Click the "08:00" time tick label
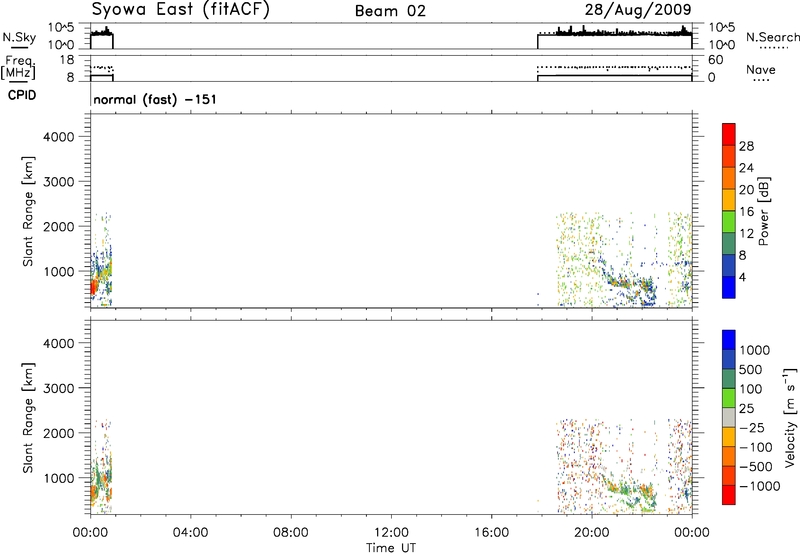This screenshot has height=554, width=800. click(291, 533)
